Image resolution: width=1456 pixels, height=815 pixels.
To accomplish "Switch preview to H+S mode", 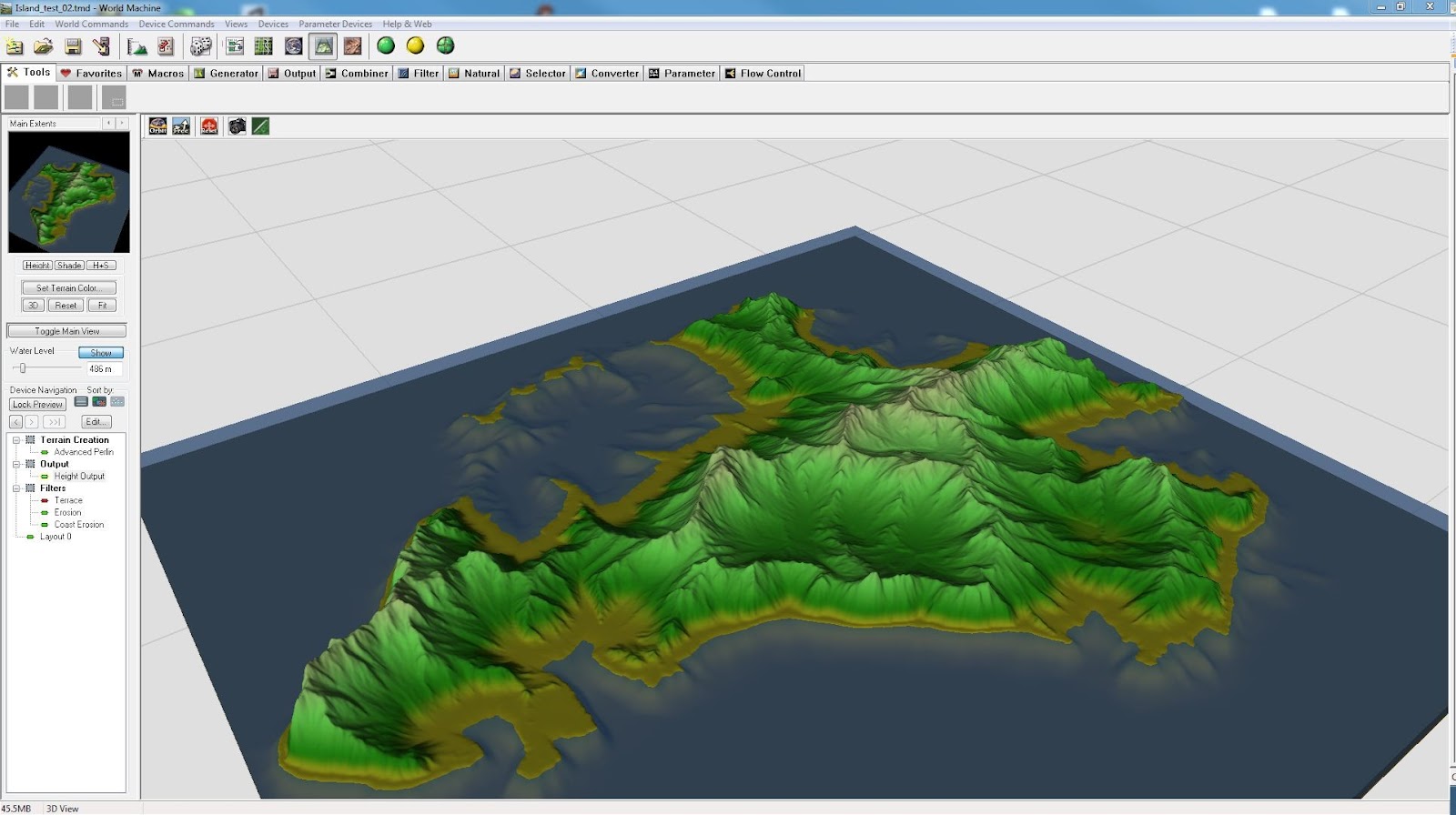I will tap(101, 266).
